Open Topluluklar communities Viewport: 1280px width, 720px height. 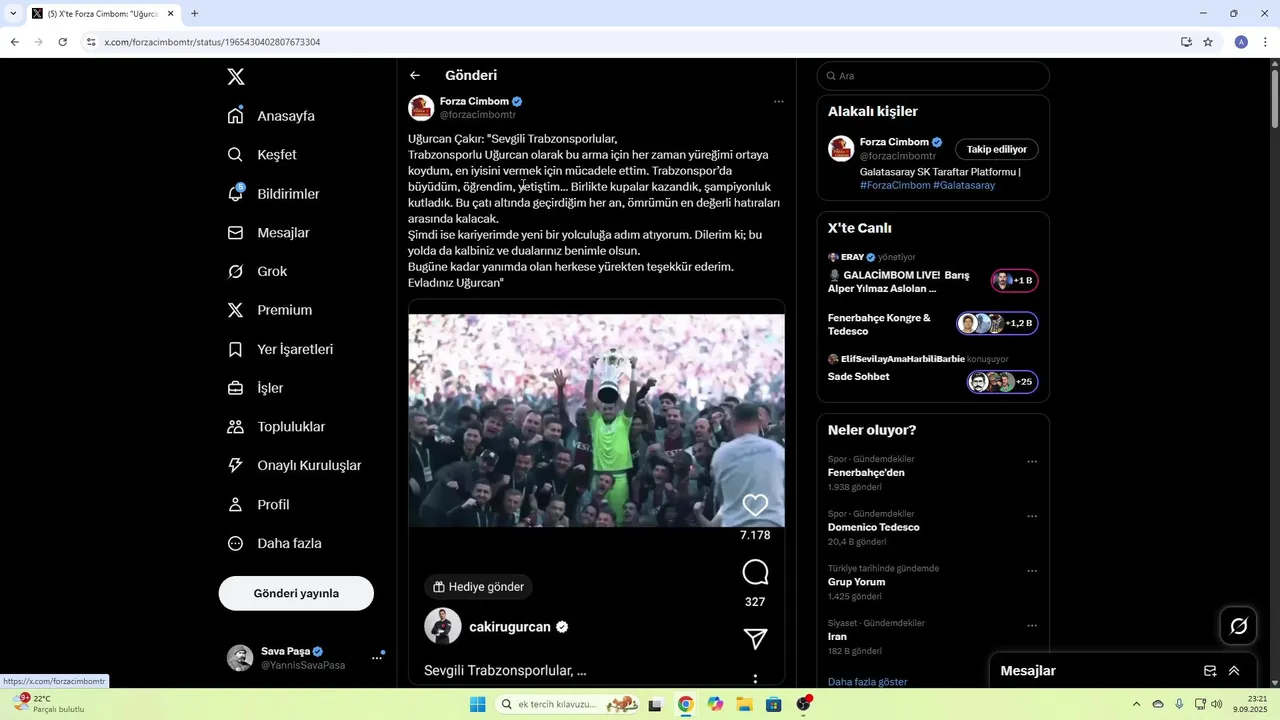tap(277, 427)
